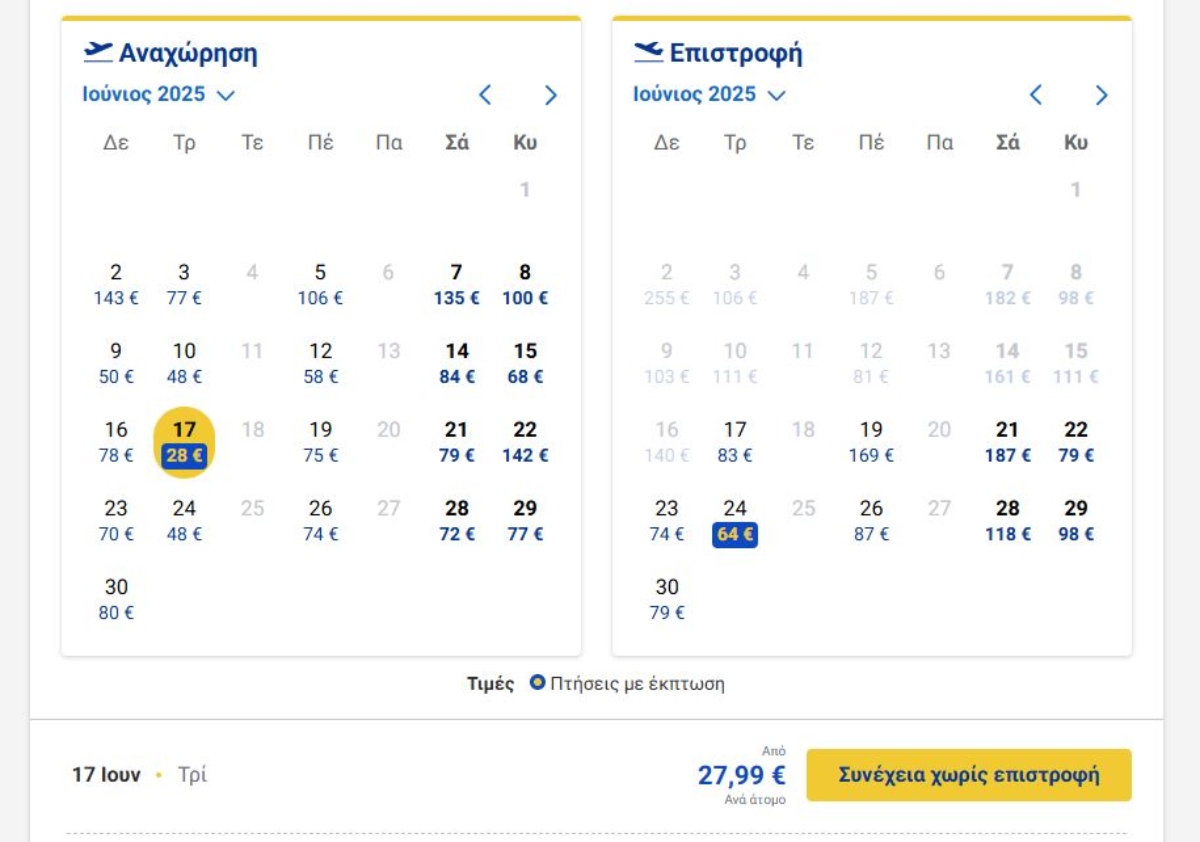Image resolution: width=1200 pixels, height=842 pixels.
Task: Go to previous month in departure calendar
Action: tap(485, 95)
